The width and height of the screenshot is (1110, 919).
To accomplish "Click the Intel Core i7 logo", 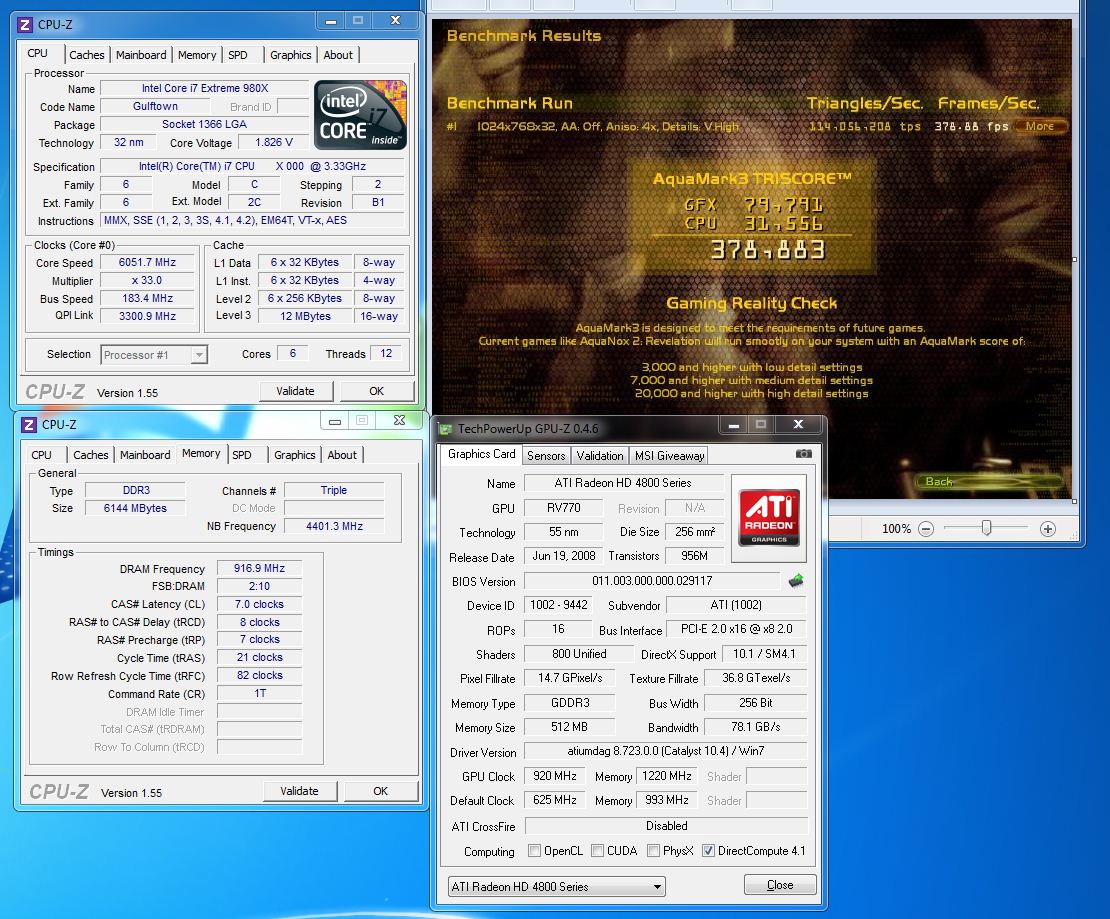I will click(360, 116).
